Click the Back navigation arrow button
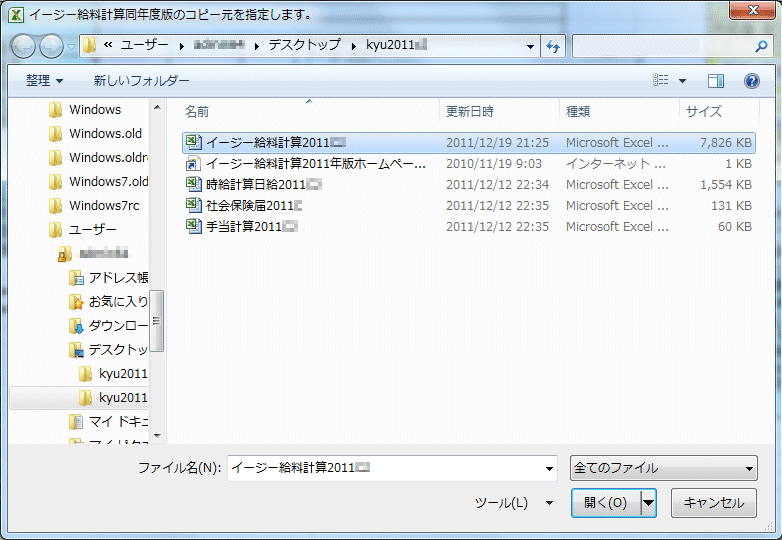782x540 pixels. [24, 46]
